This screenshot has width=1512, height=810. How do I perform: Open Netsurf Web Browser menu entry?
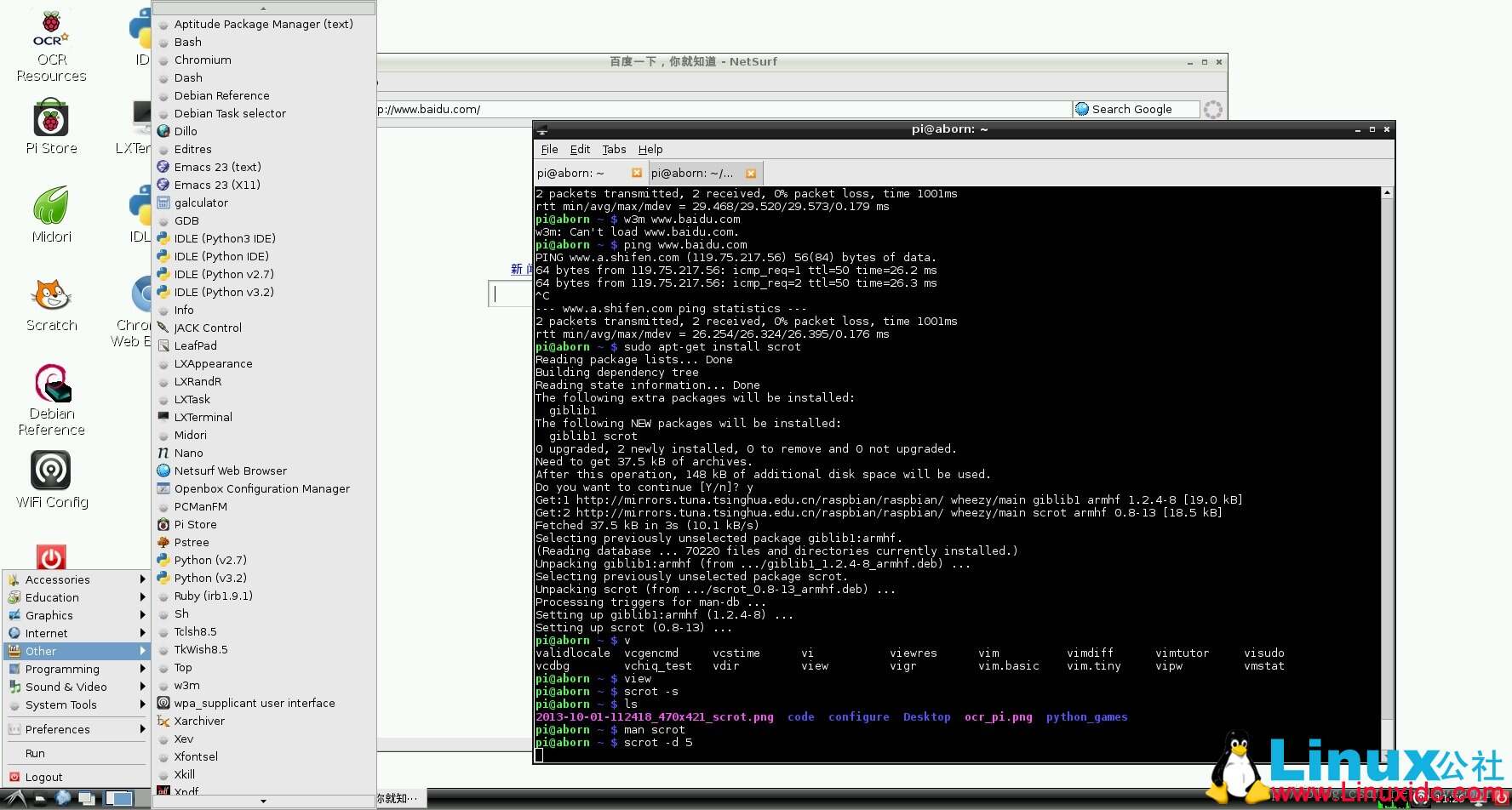click(x=264, y=471)
